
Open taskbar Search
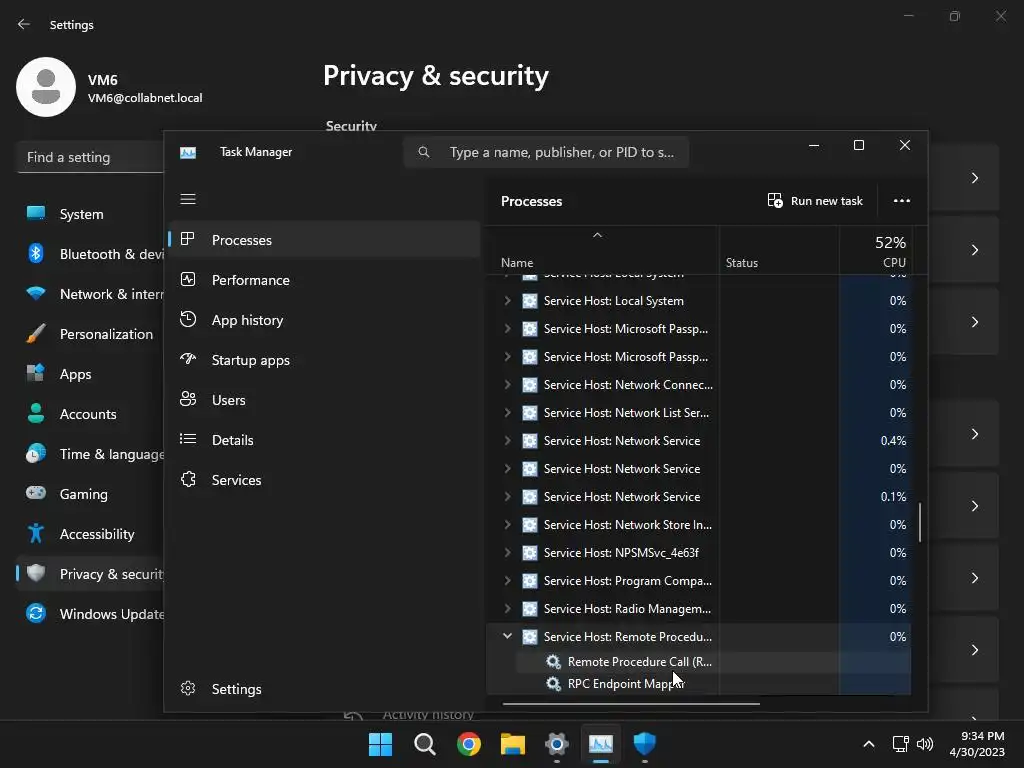click(424, 744)
